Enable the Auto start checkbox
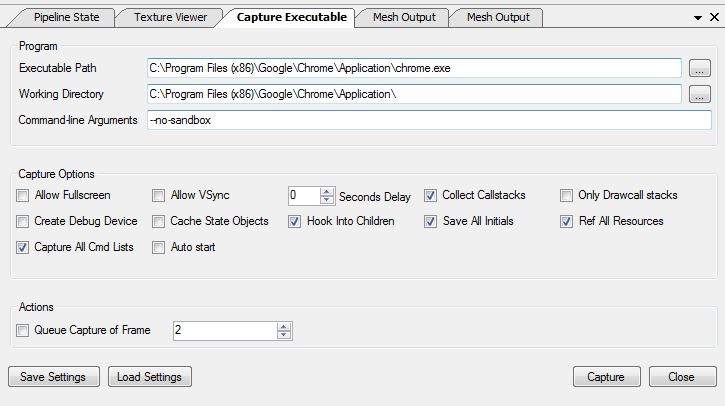Screen dimensions: 725x406 point(159,247)
